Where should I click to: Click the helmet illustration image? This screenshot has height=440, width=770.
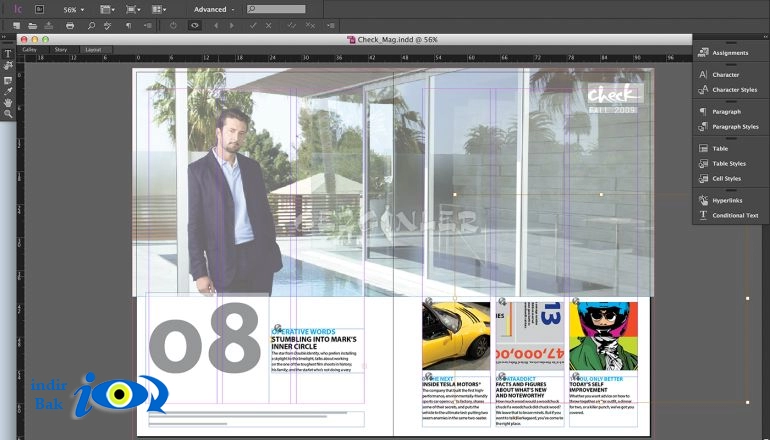coord(604,336)
